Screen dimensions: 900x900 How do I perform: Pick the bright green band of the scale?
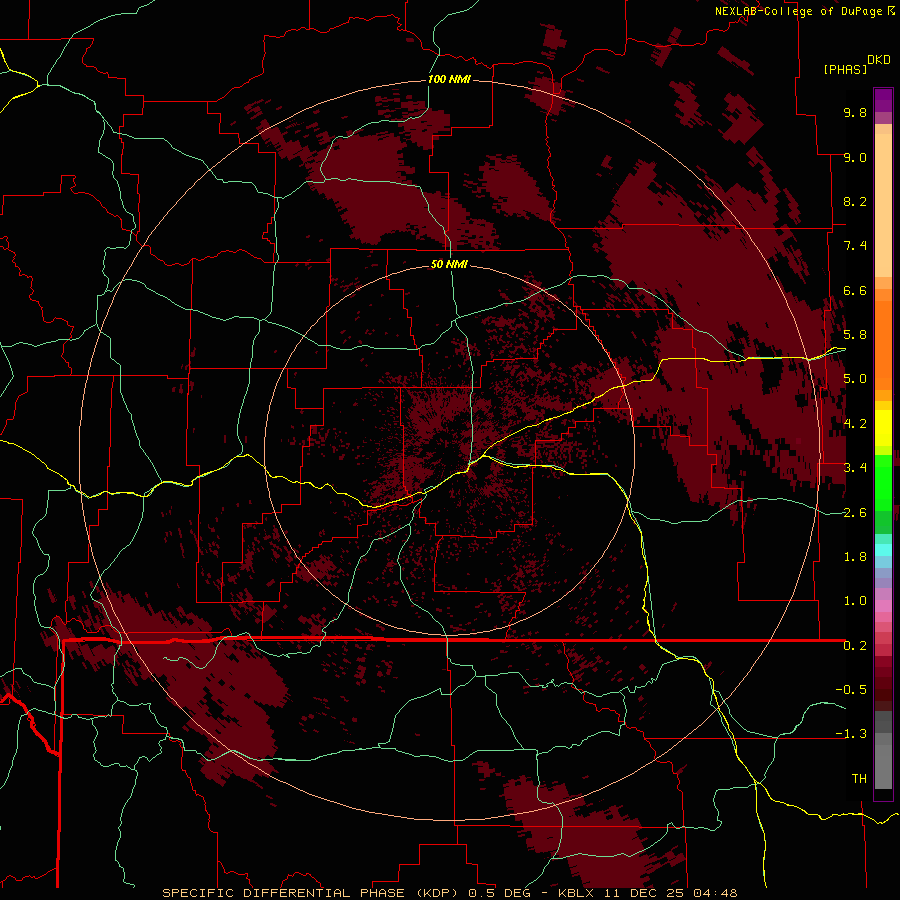pos(883,483)
